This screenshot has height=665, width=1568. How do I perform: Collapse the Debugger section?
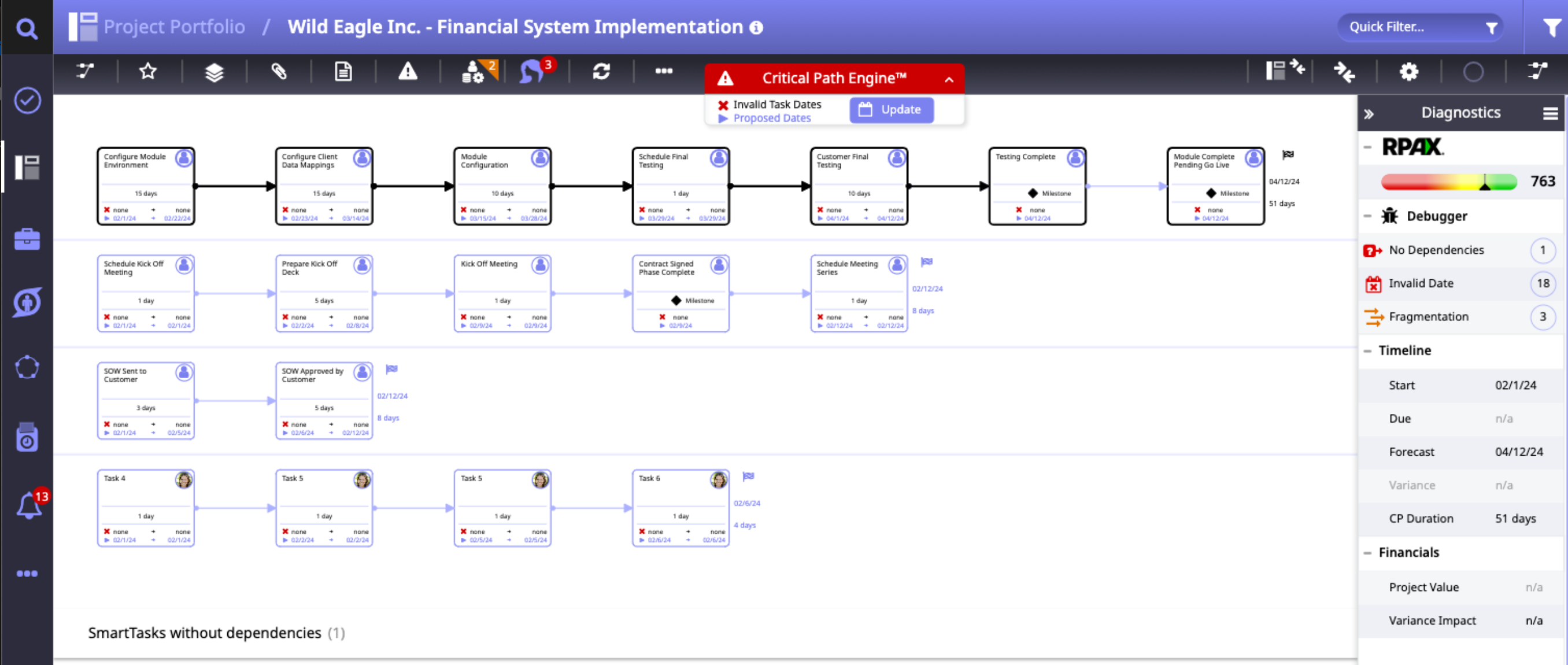(1368, 216)
